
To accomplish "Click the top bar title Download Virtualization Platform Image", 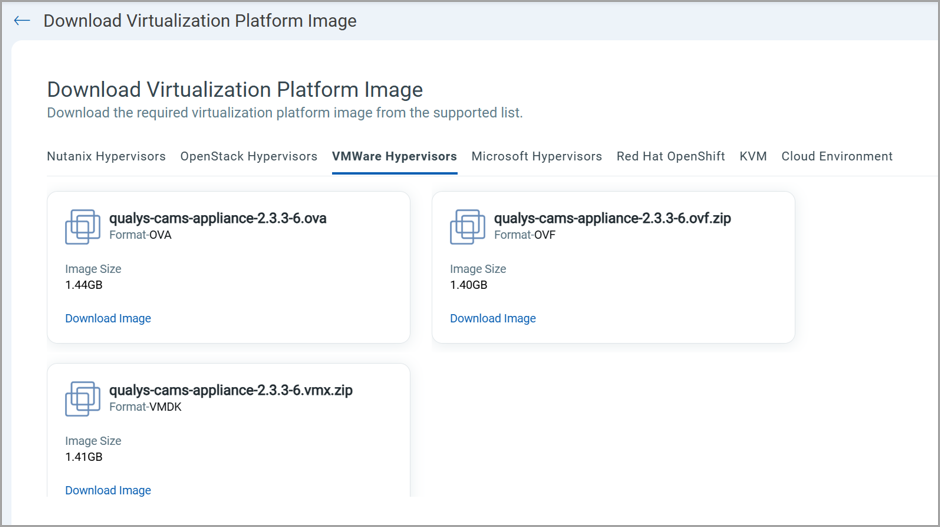I will pos(200,21).
